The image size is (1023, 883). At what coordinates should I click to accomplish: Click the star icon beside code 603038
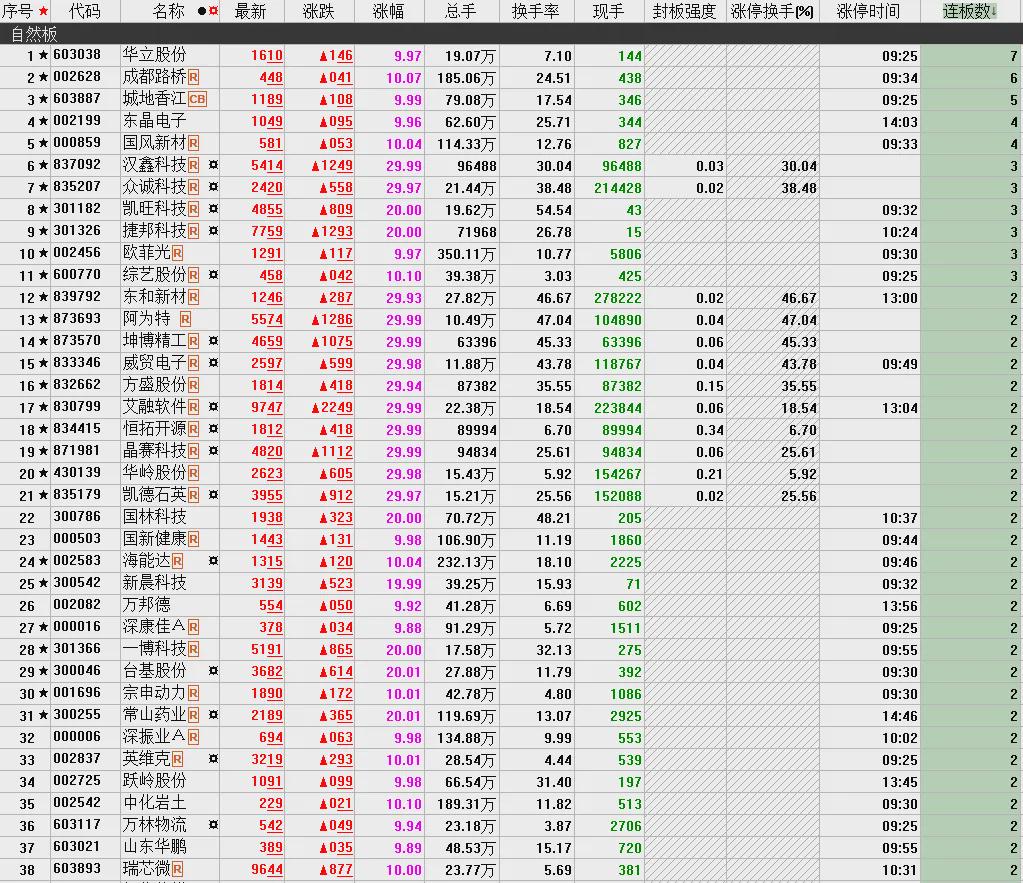[x=43, y=55]
